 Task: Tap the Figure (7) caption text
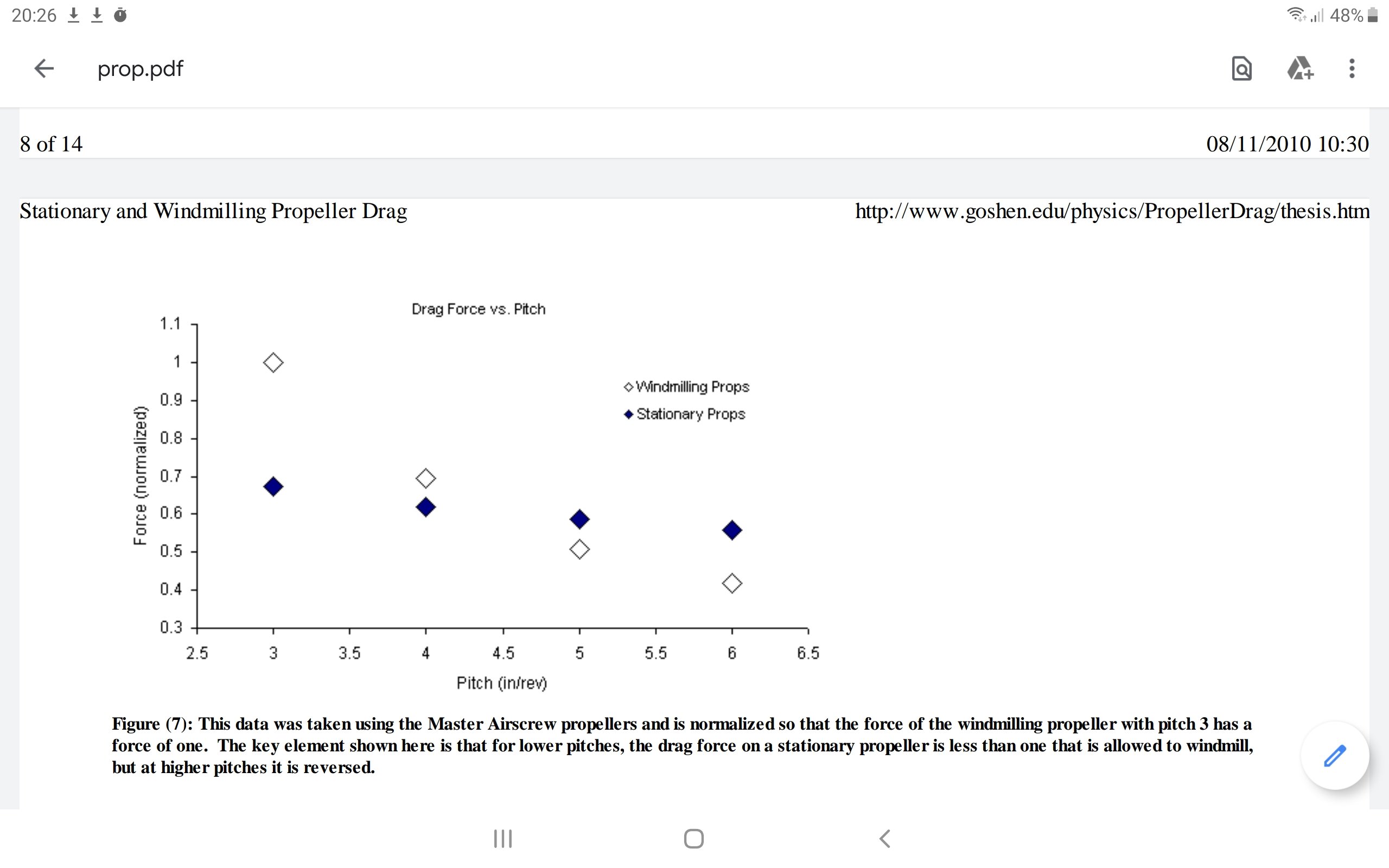click(682, 745)
